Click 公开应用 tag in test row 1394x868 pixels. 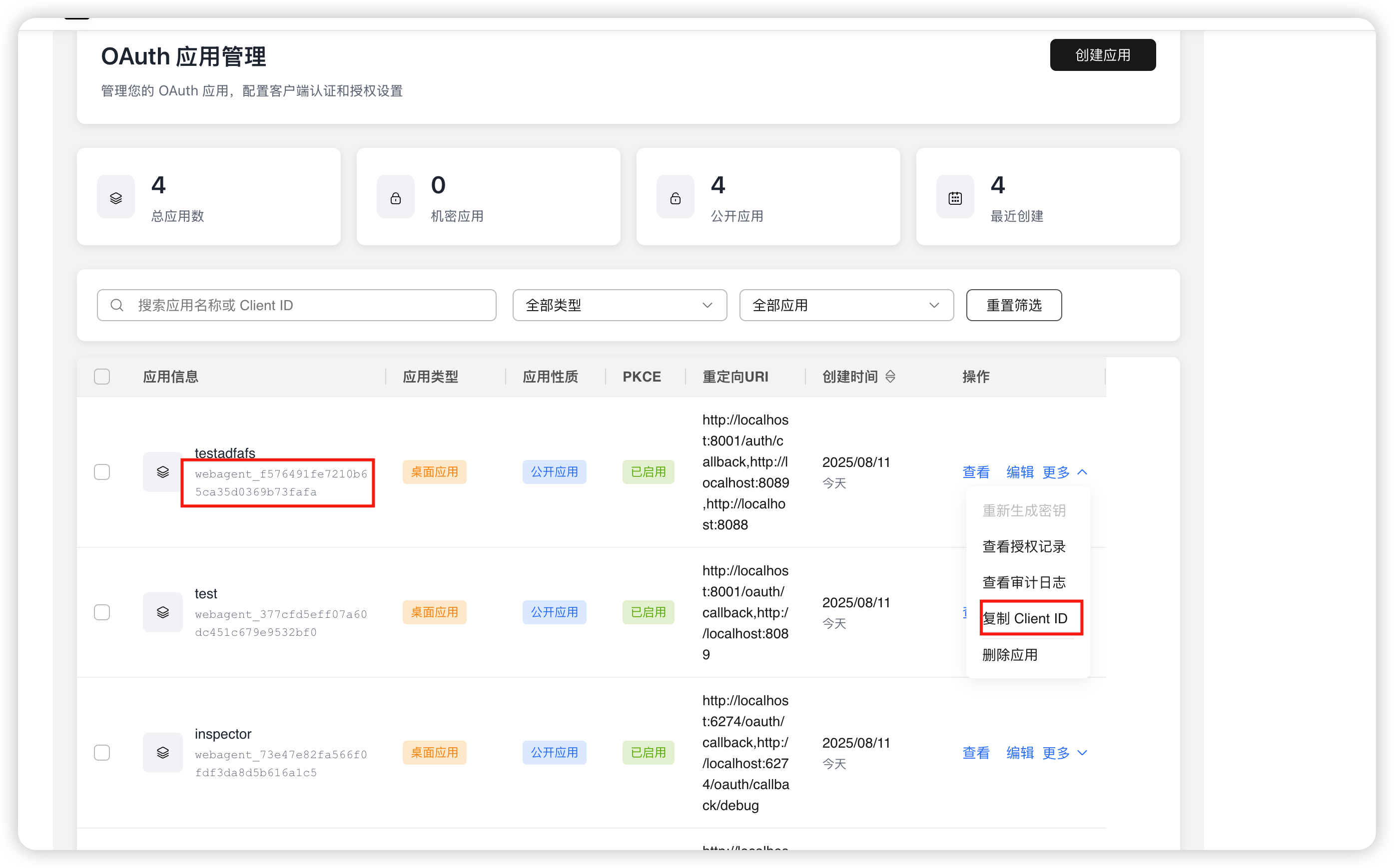pos(554,612)
